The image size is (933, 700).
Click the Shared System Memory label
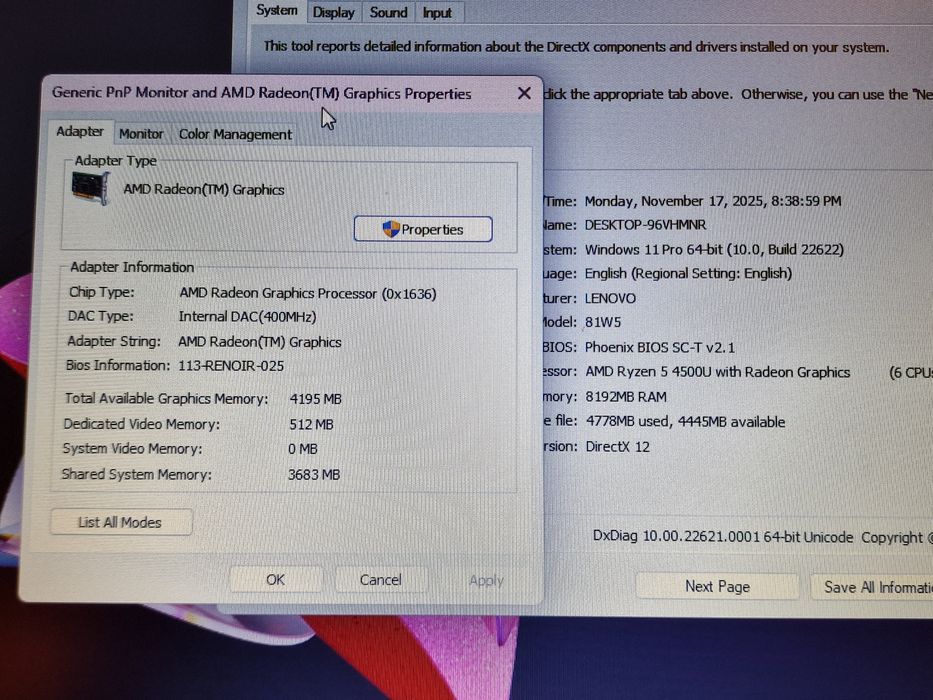[x=137, y=474]
